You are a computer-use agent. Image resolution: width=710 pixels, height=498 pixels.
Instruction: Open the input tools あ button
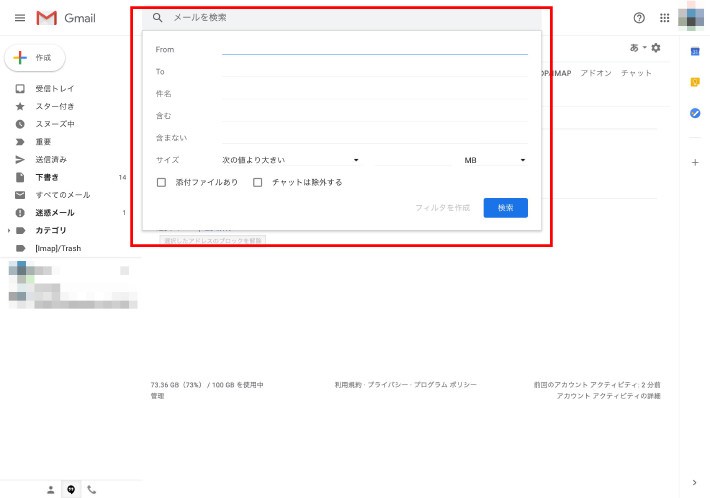(634, 48)
